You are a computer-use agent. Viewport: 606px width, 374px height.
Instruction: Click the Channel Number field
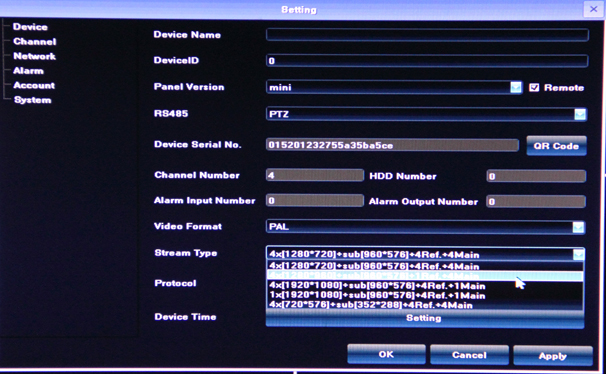click(315, 175)
